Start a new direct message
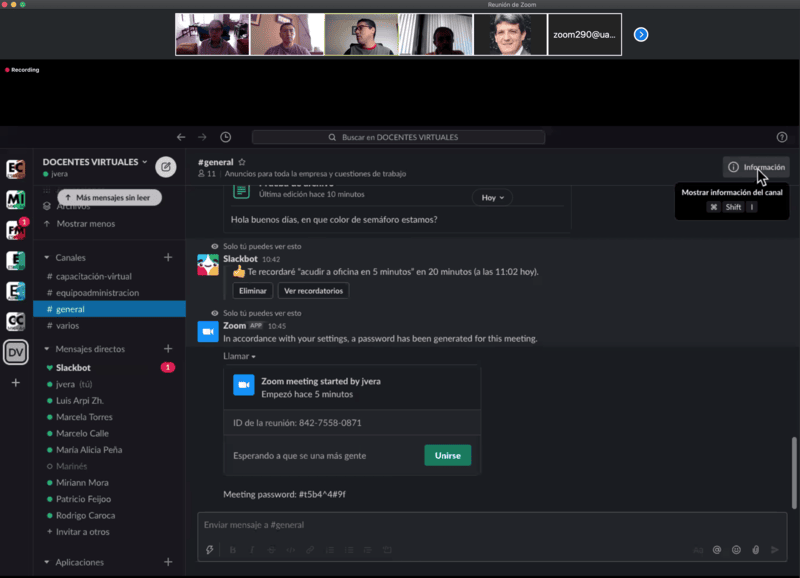800x578 pixels. click(168, 349)
